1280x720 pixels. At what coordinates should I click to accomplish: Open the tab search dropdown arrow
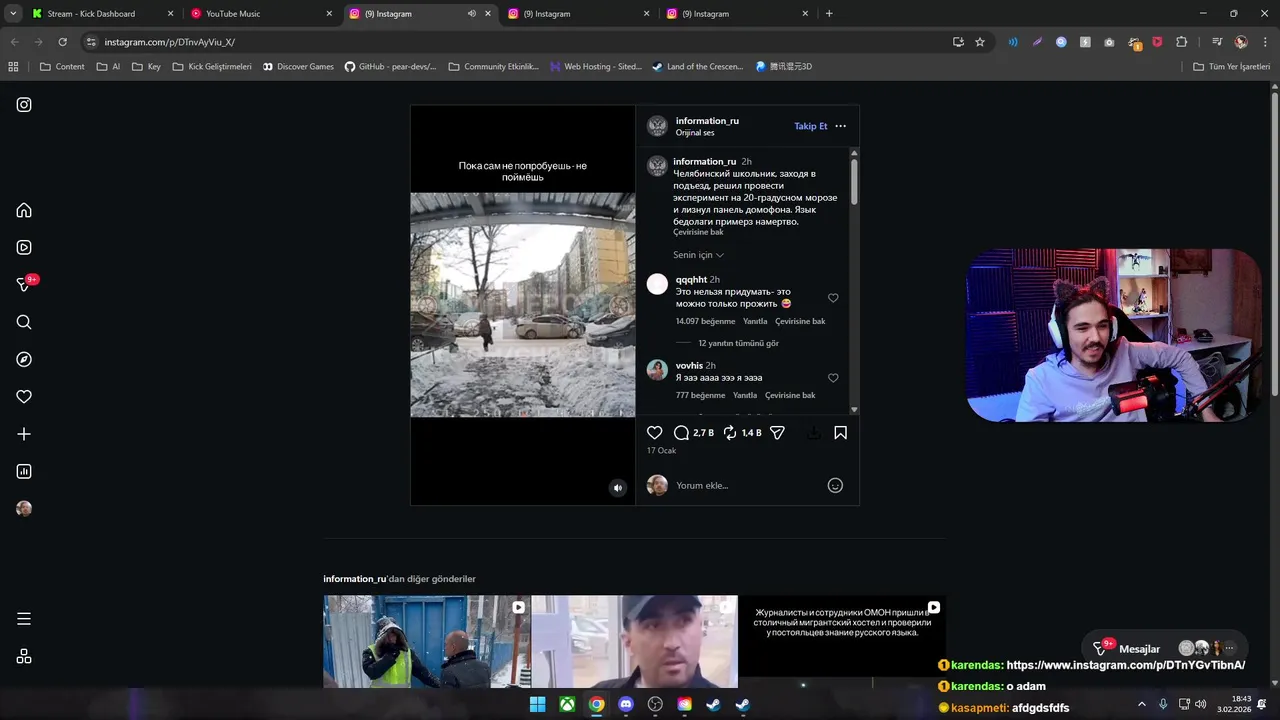coord(13,14)
